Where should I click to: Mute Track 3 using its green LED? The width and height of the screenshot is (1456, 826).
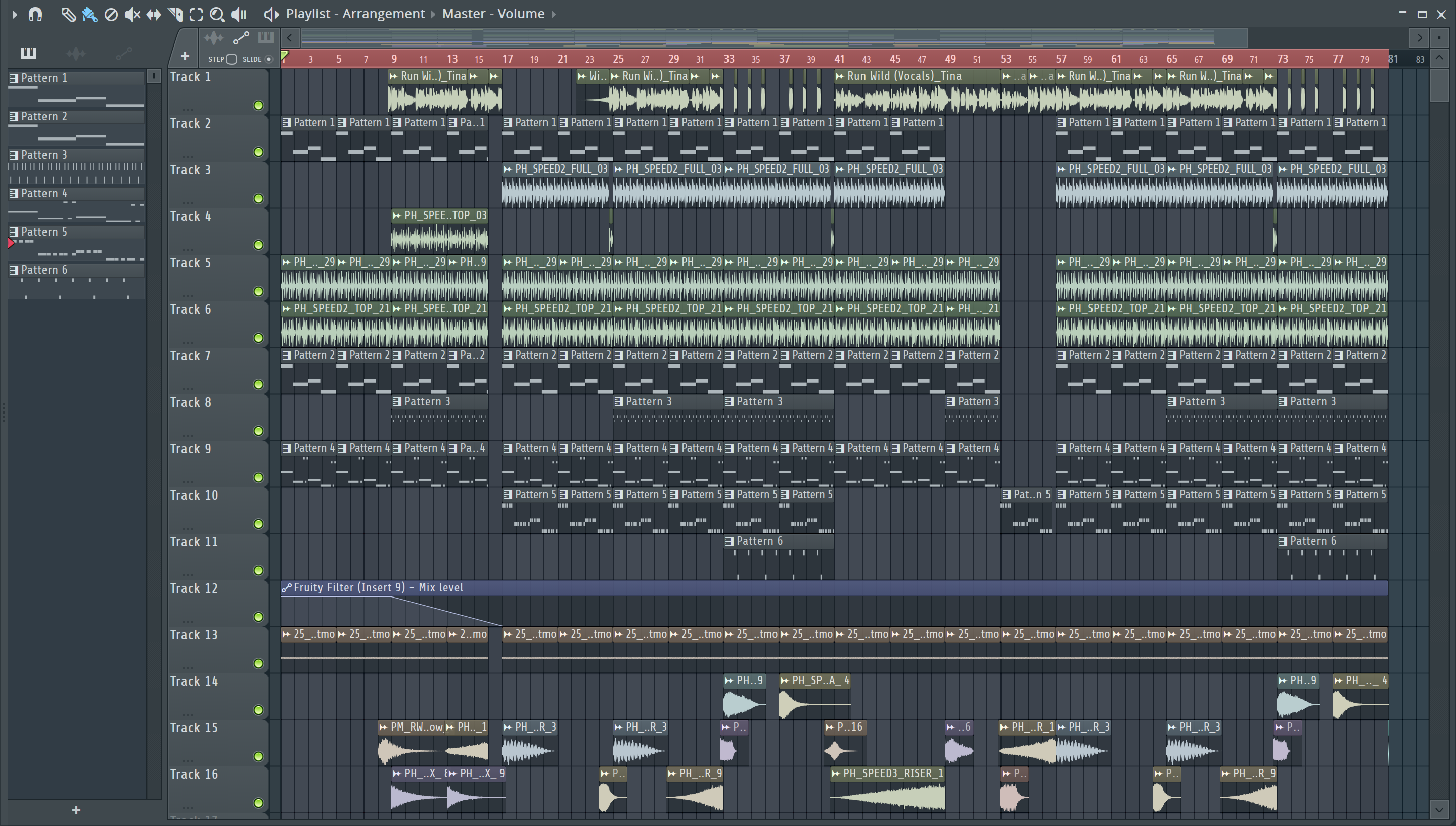pyautogui.click(x=259, y=198)
